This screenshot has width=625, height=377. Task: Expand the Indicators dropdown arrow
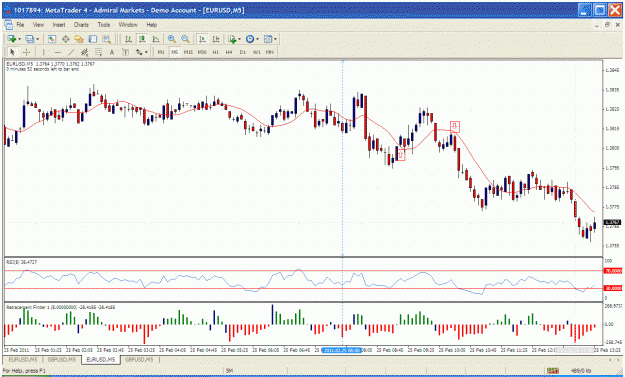(239, 39)
